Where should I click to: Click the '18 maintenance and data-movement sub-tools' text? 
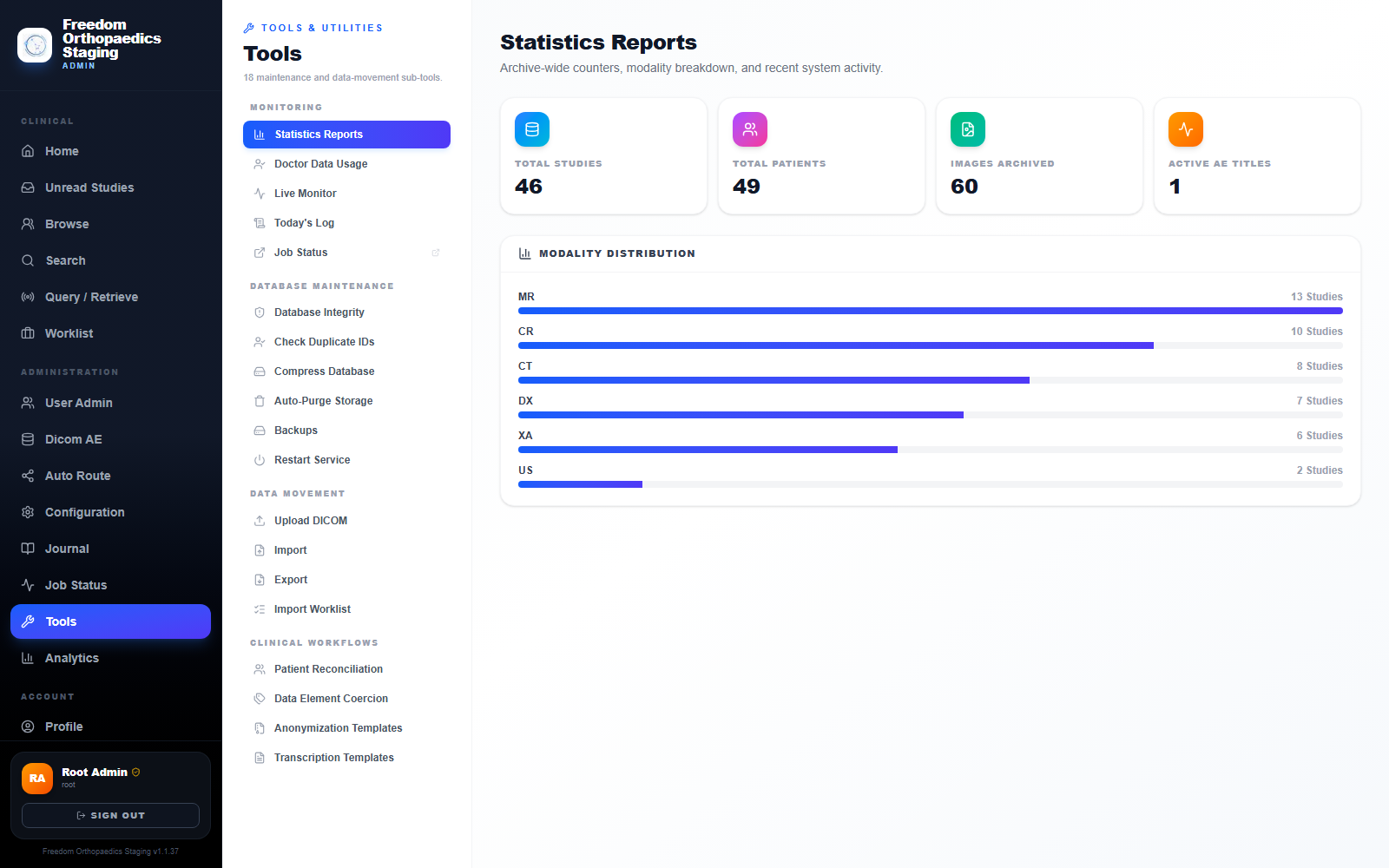point(343,78)
